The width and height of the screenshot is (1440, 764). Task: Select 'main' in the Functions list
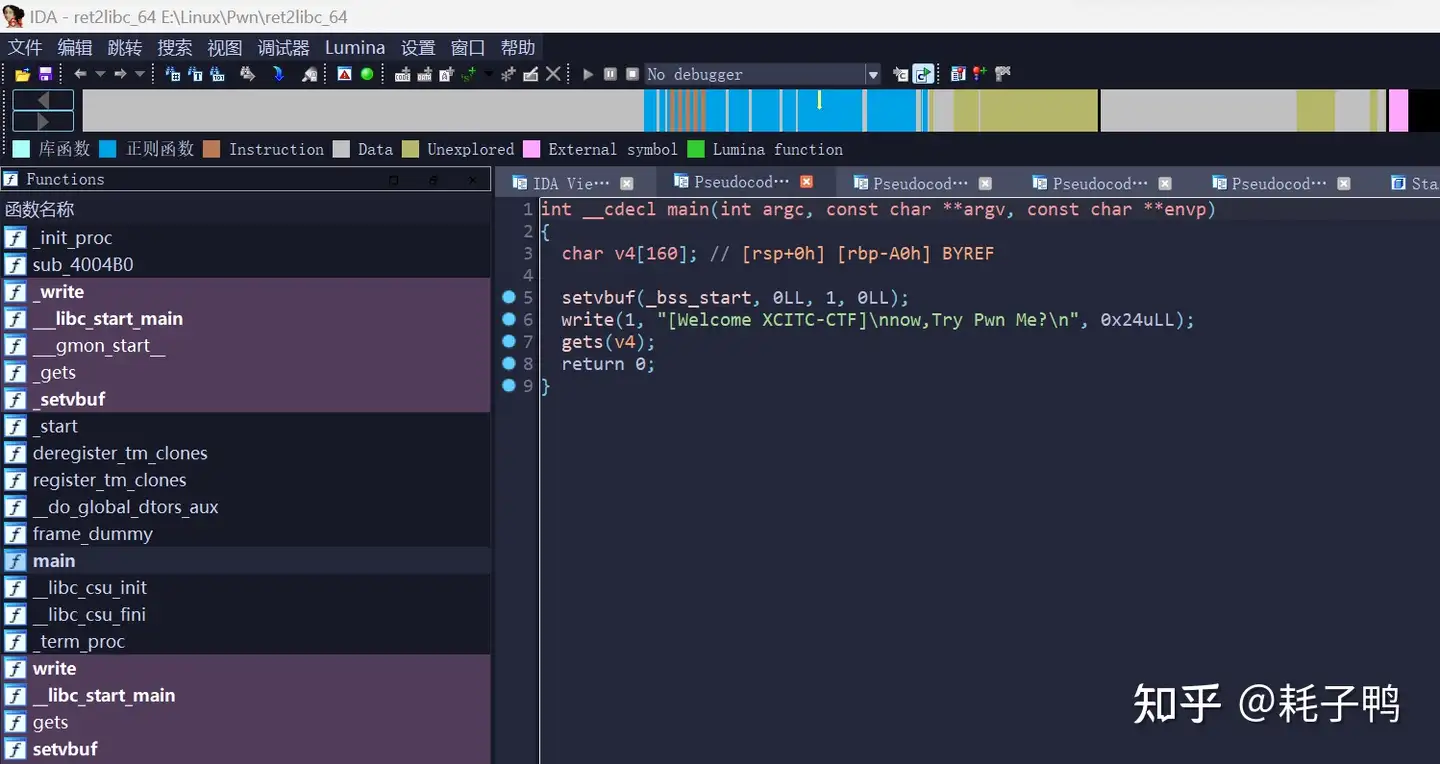tap(245, 561)
